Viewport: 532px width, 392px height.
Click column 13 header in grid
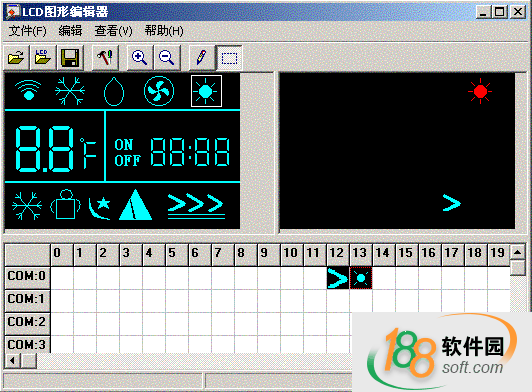pos(360,253)
